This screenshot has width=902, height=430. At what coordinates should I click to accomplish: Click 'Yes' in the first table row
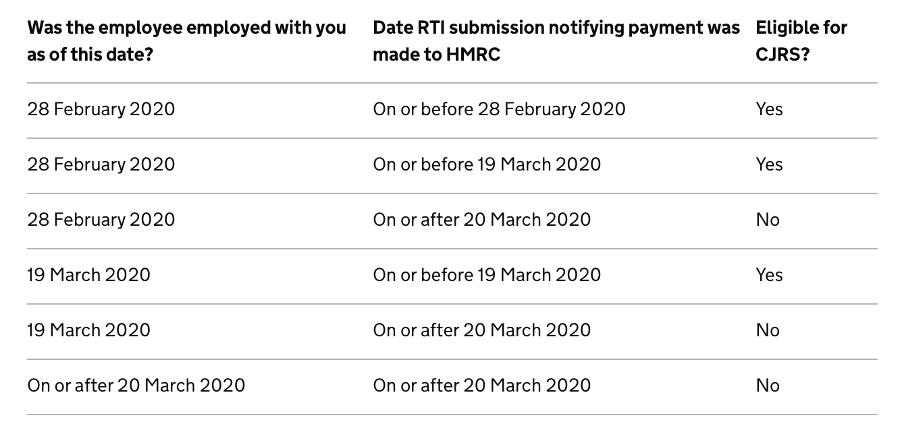[769, 109]
